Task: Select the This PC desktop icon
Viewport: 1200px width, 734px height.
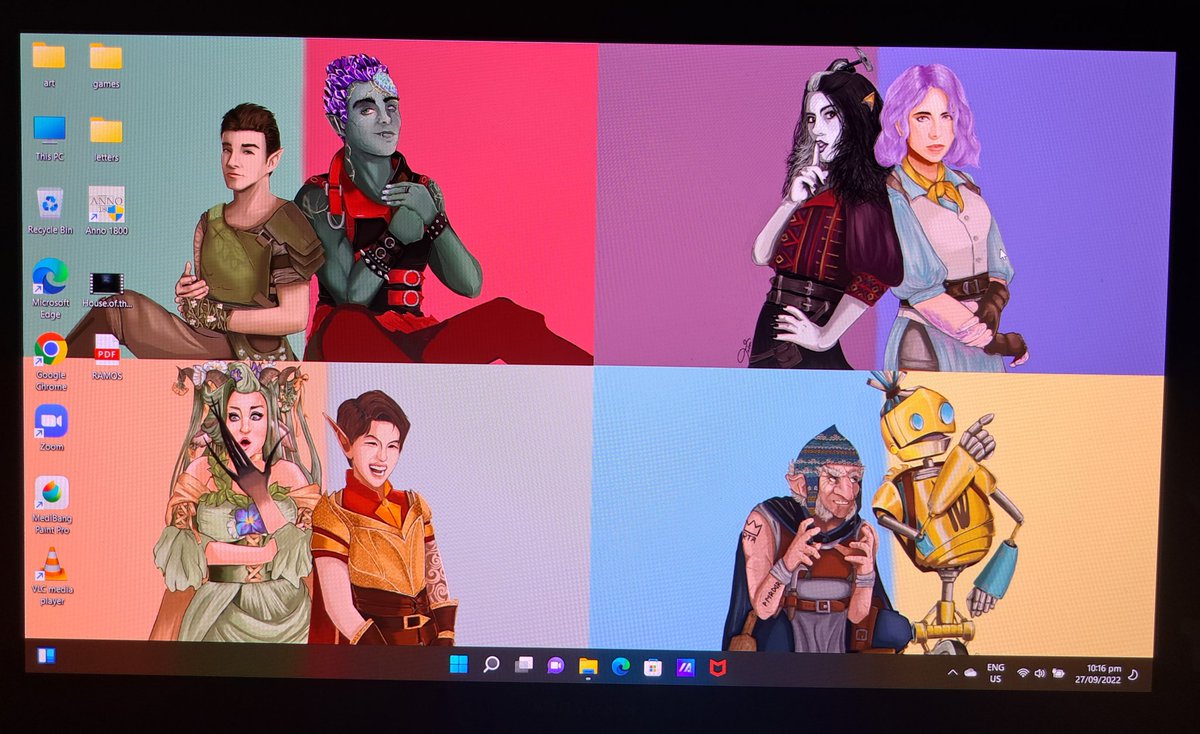Action: click(49, 138)
